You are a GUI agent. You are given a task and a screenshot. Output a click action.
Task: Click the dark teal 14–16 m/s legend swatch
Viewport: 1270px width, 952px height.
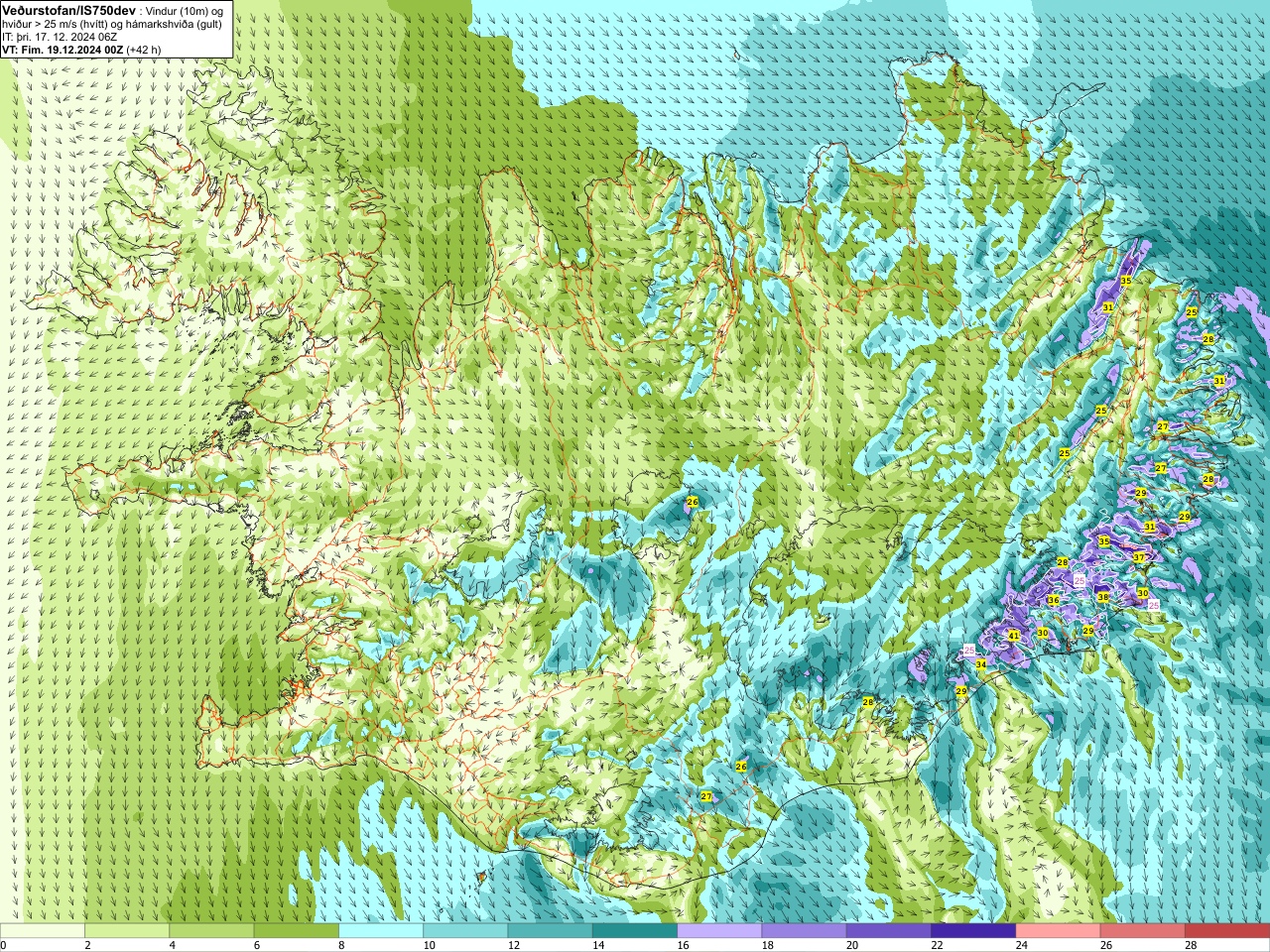(x=635, y=931)
